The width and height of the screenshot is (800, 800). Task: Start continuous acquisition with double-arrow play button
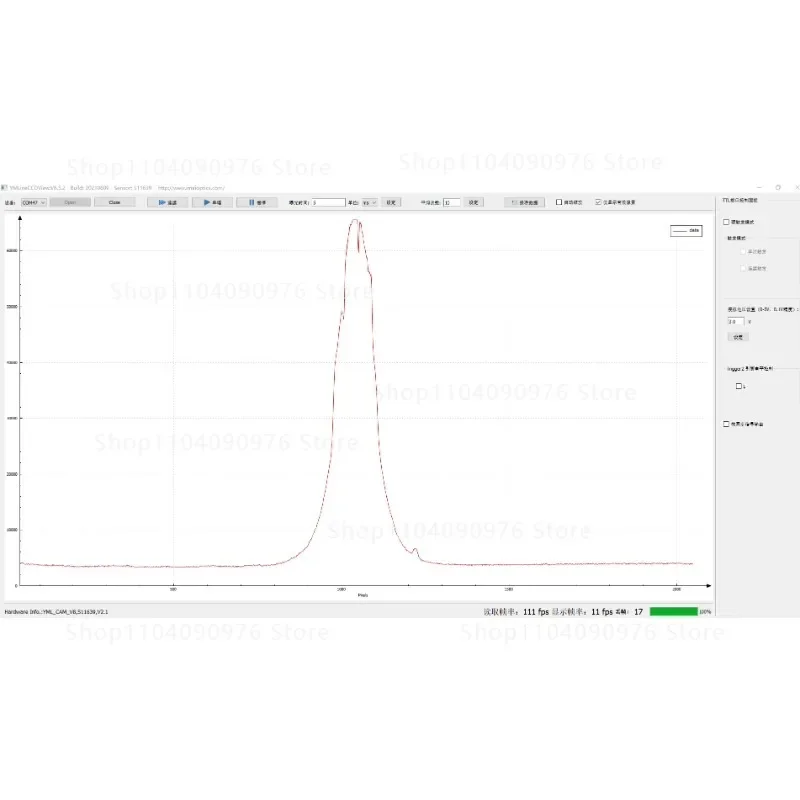click(167, 203)
